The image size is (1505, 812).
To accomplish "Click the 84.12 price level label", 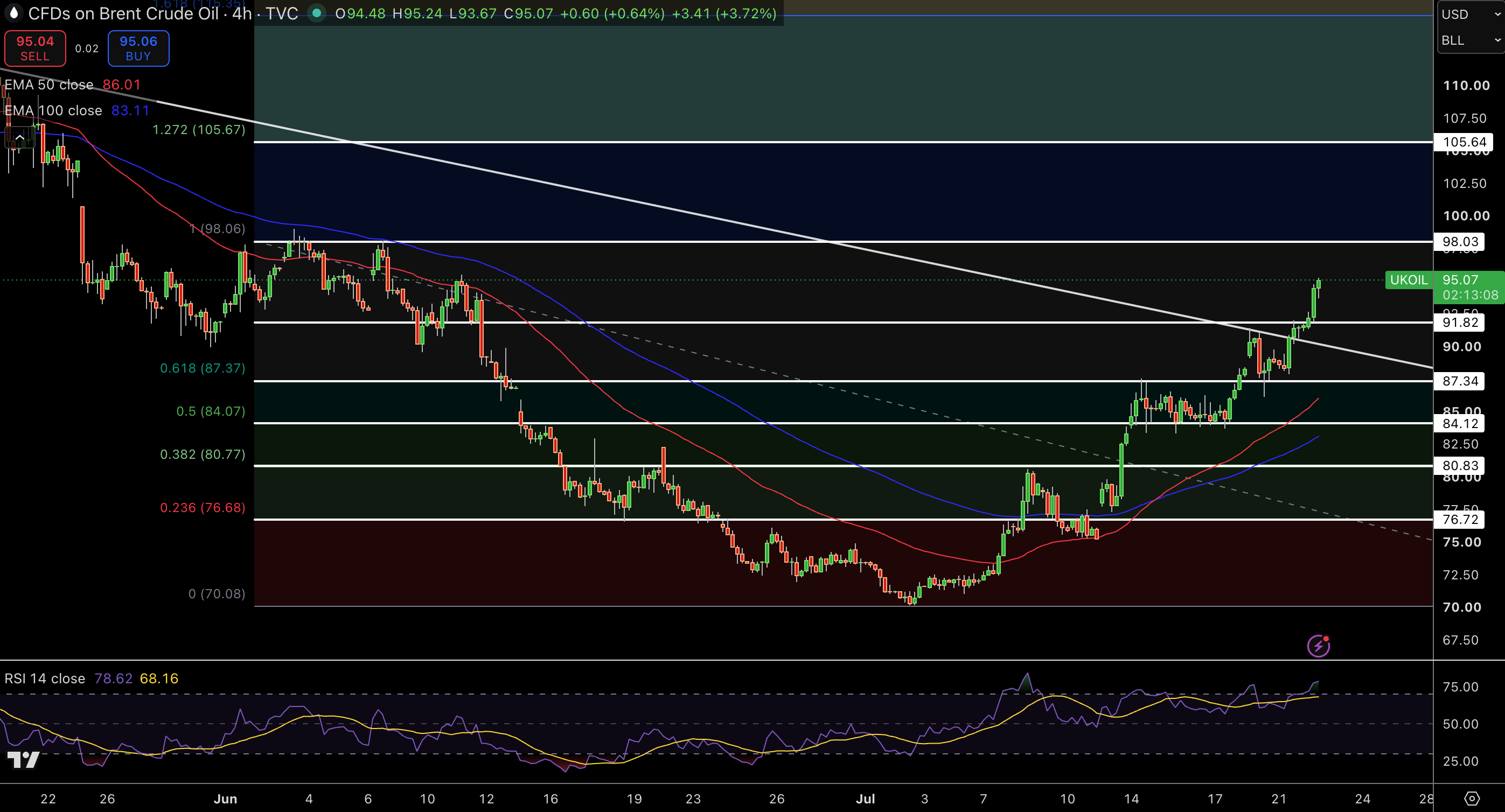I will pos(1460,424).
